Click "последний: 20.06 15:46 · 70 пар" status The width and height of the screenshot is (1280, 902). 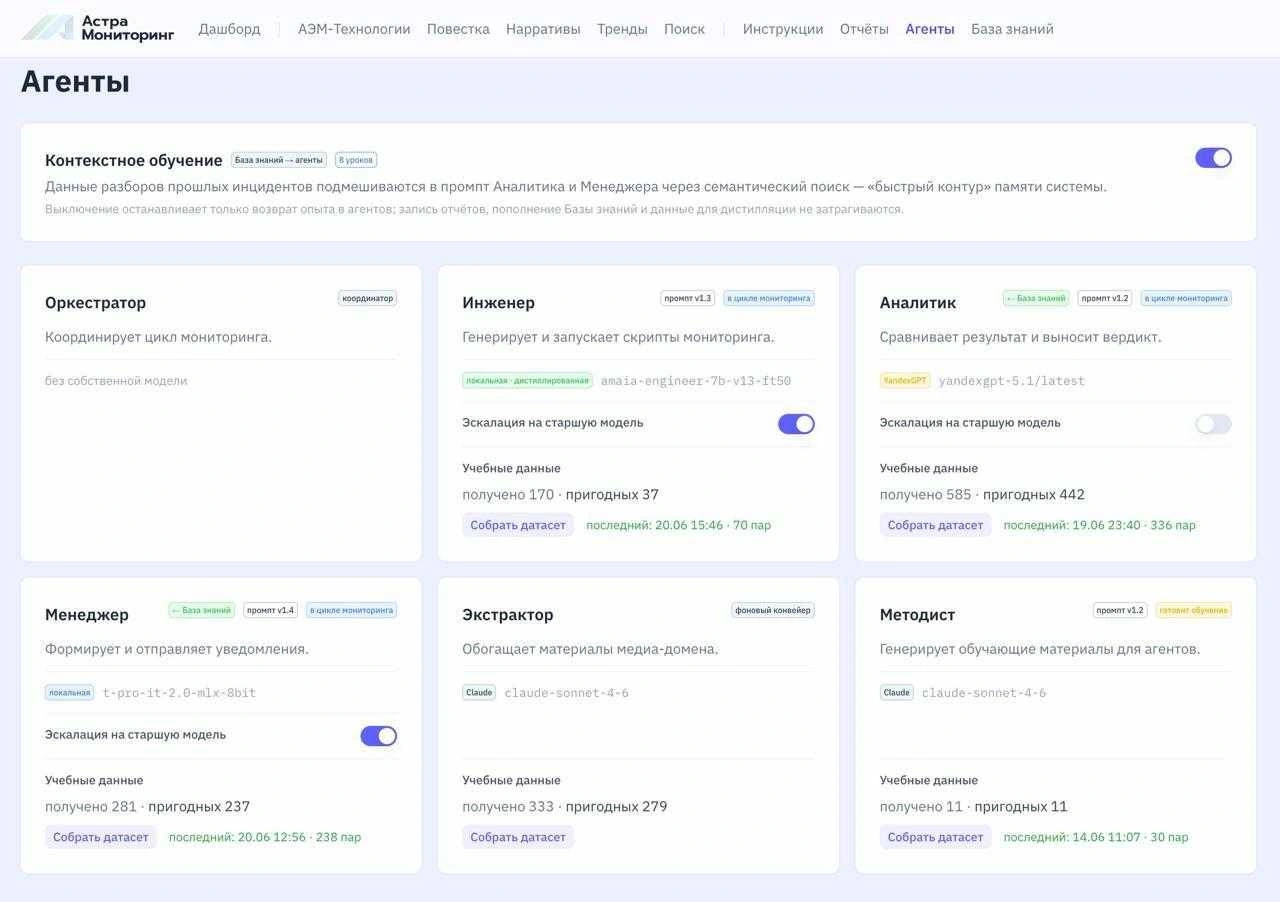point(679,525)
